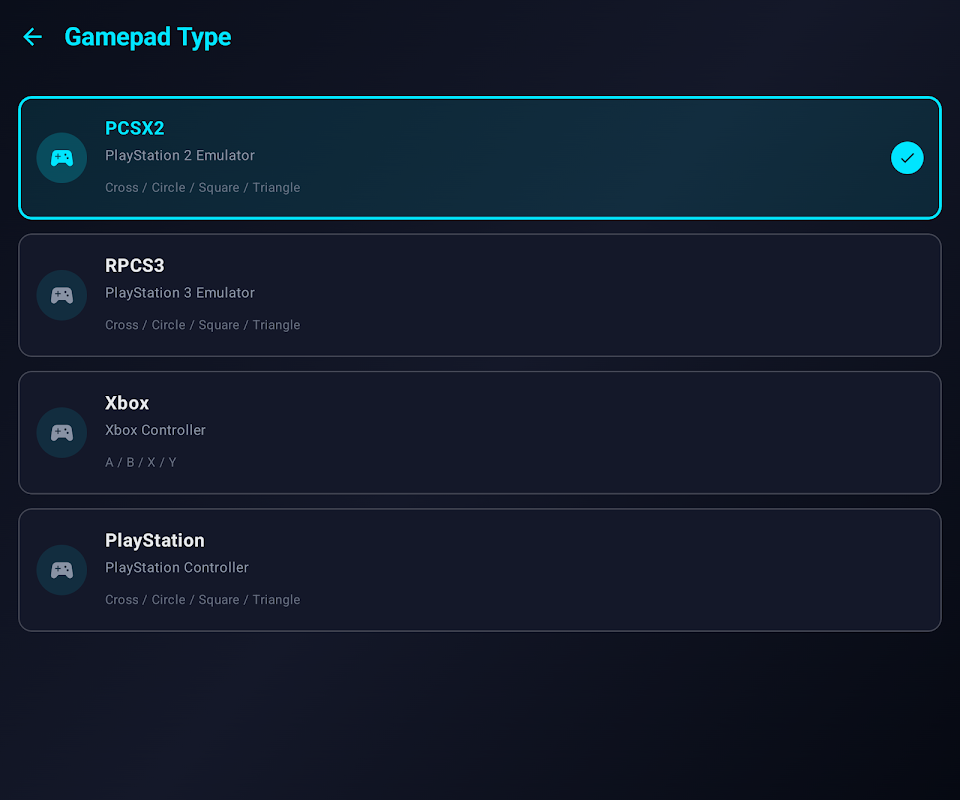The height and width of the screenshot is (800, 960).
Task: Click the PlayStation 3 Emulator subtitle
Action: [x=180, y=293]
